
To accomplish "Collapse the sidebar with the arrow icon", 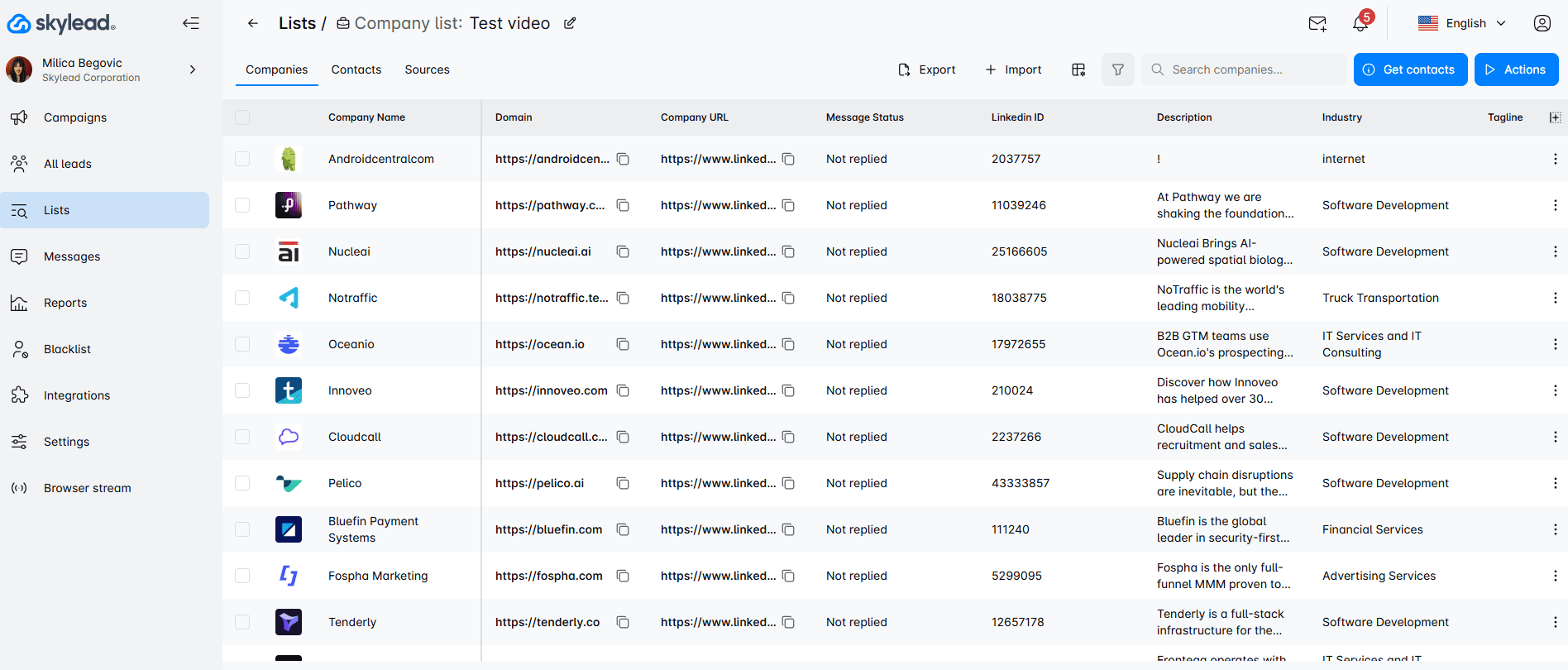I will [191, 23].
